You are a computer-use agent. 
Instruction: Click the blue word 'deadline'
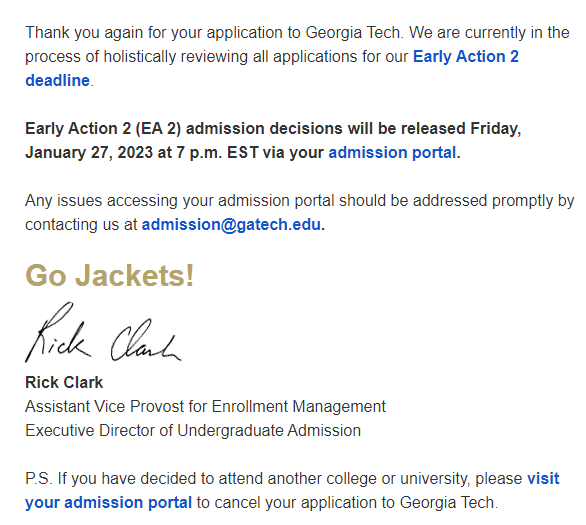(x=58, y=81)
